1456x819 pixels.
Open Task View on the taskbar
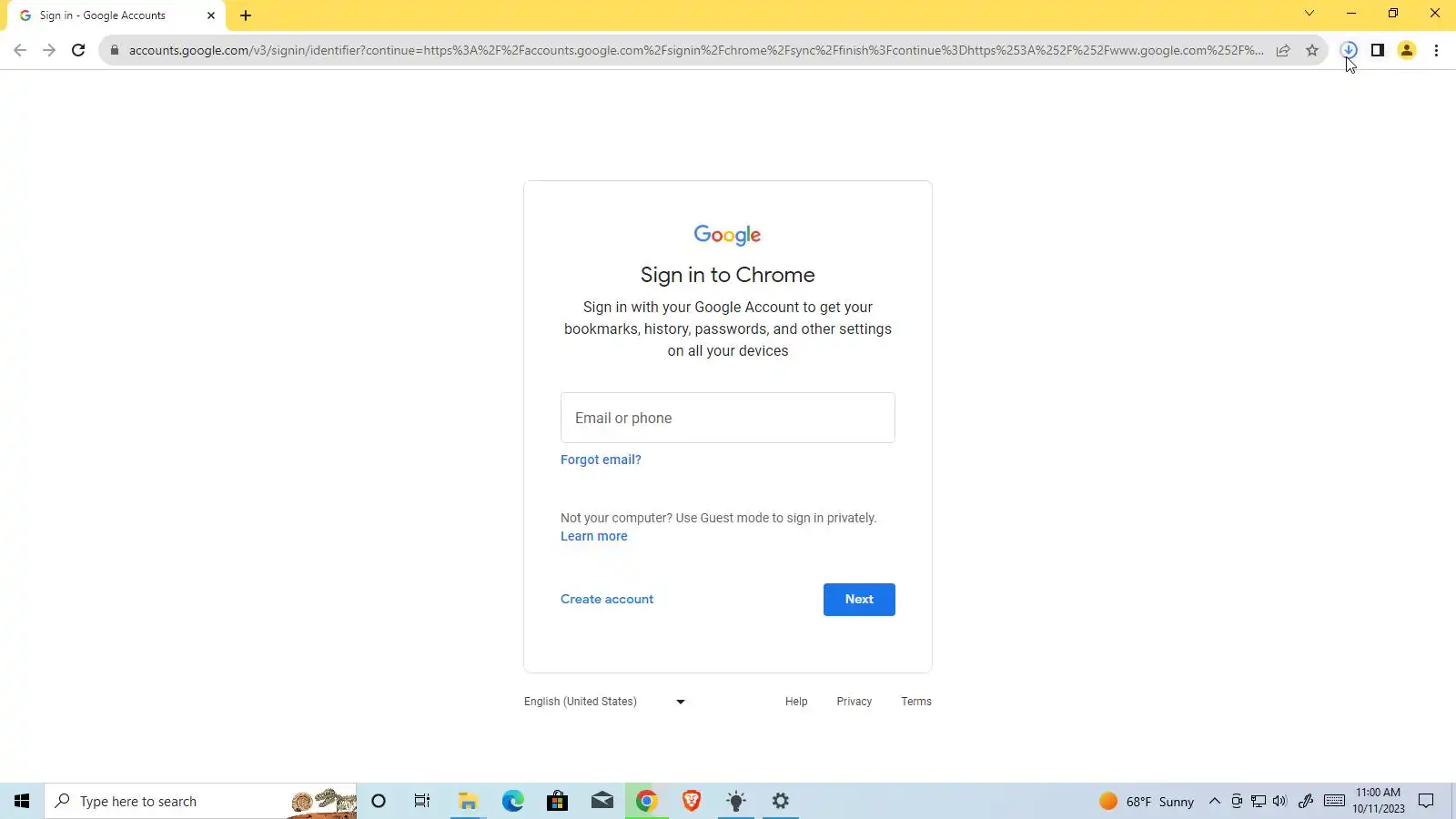click(x=422, y=801)
